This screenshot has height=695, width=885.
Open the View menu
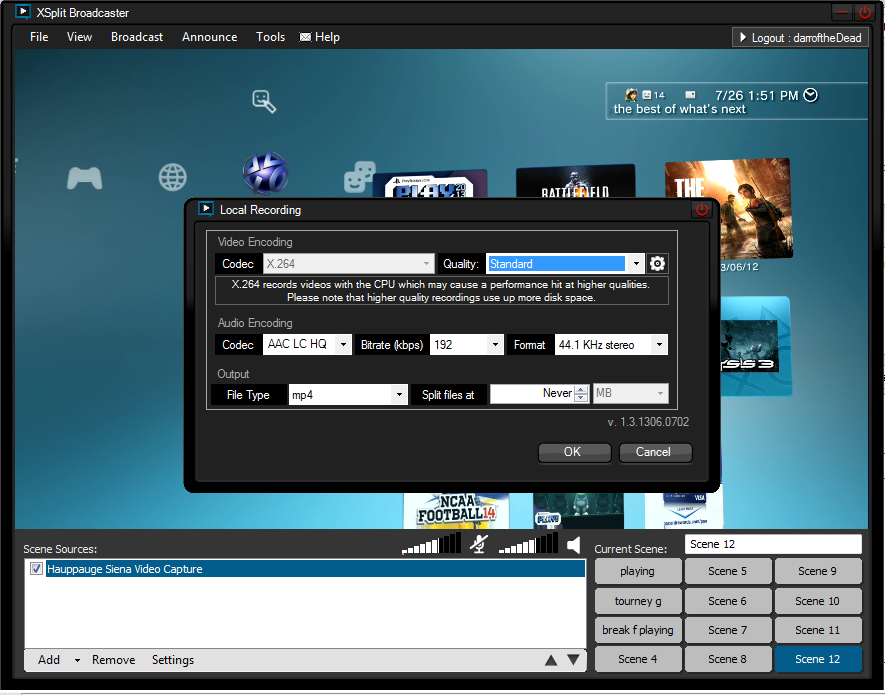tap(79, 37)
